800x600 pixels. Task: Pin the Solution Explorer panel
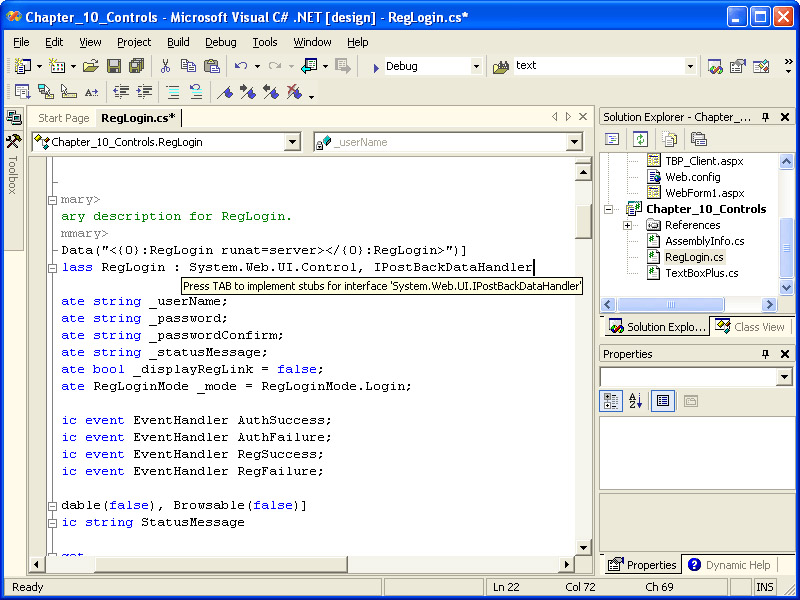766,117
